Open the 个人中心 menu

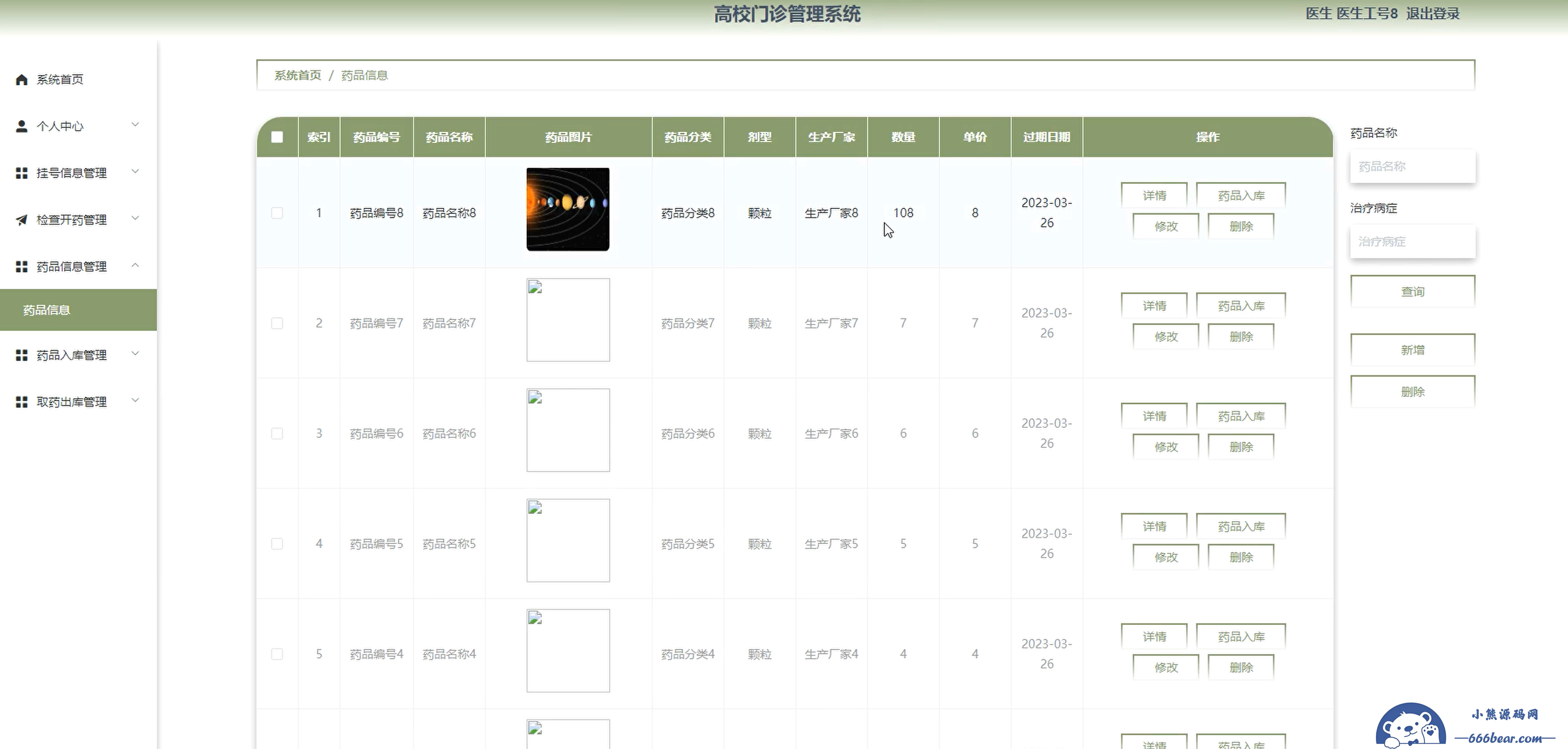[x=79, y=126]
